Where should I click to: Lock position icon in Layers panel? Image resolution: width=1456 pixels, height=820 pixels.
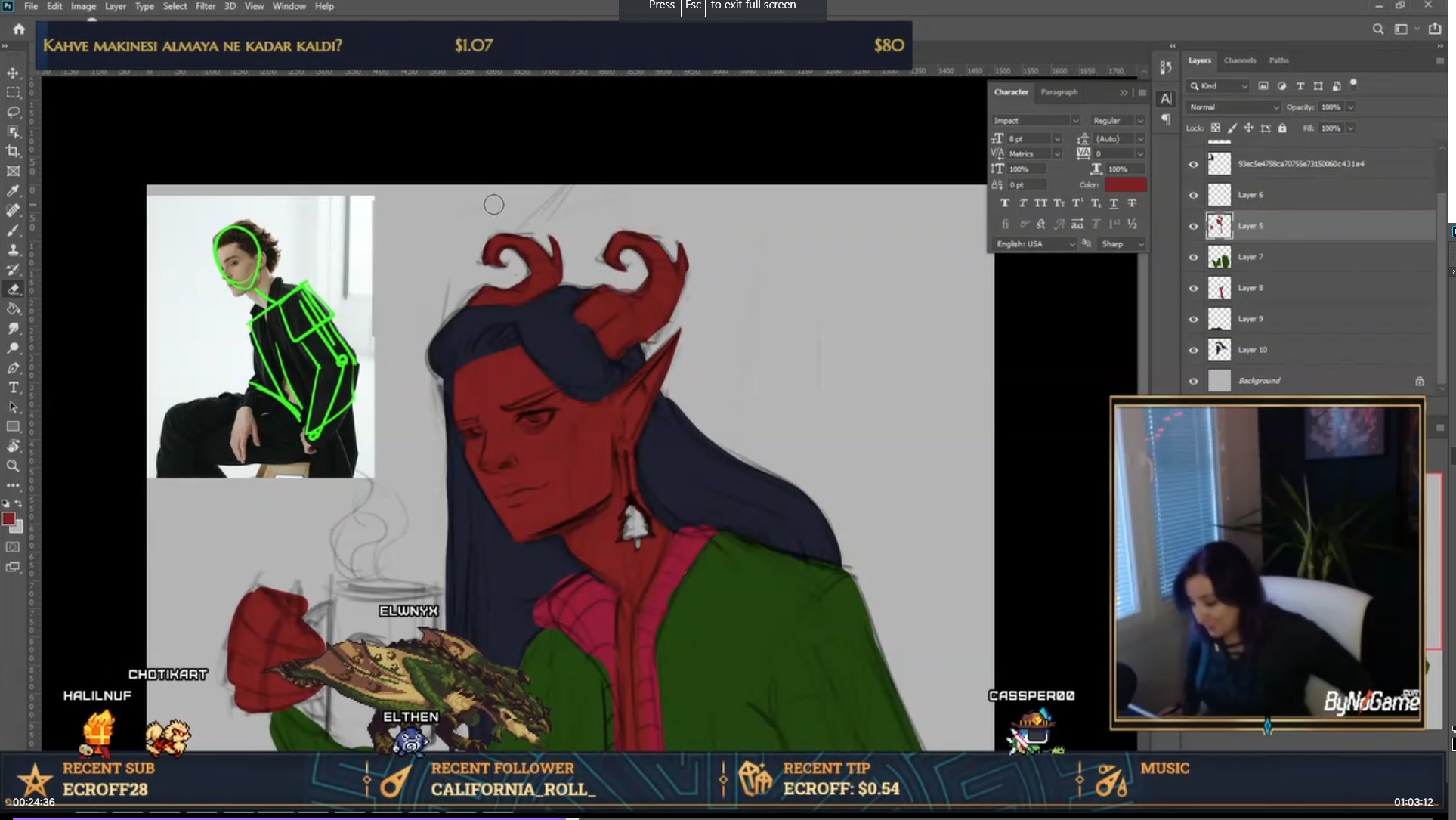[x=1249, y=128]
